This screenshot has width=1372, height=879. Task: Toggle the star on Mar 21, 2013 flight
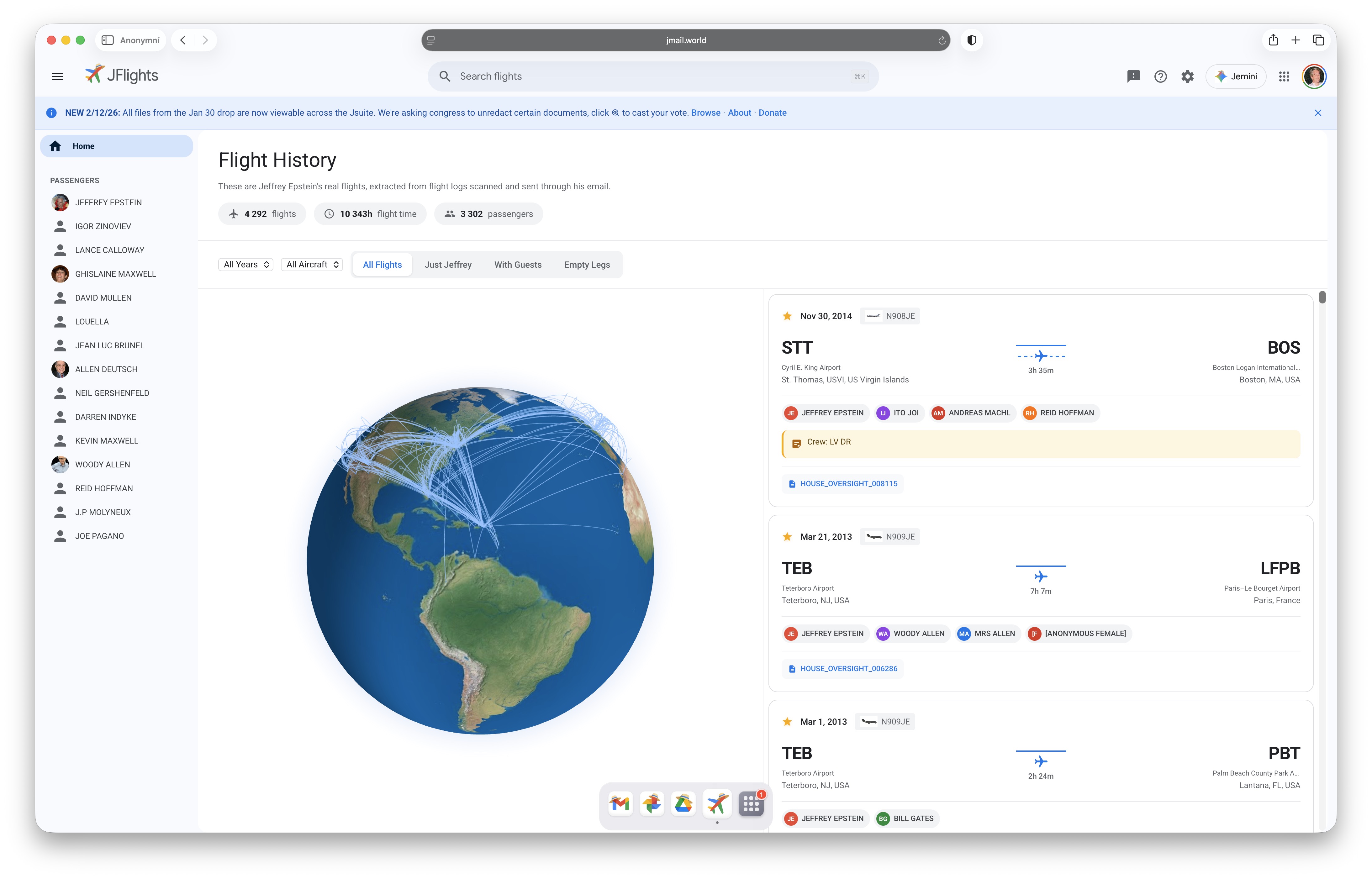click(x=788, y=537)
